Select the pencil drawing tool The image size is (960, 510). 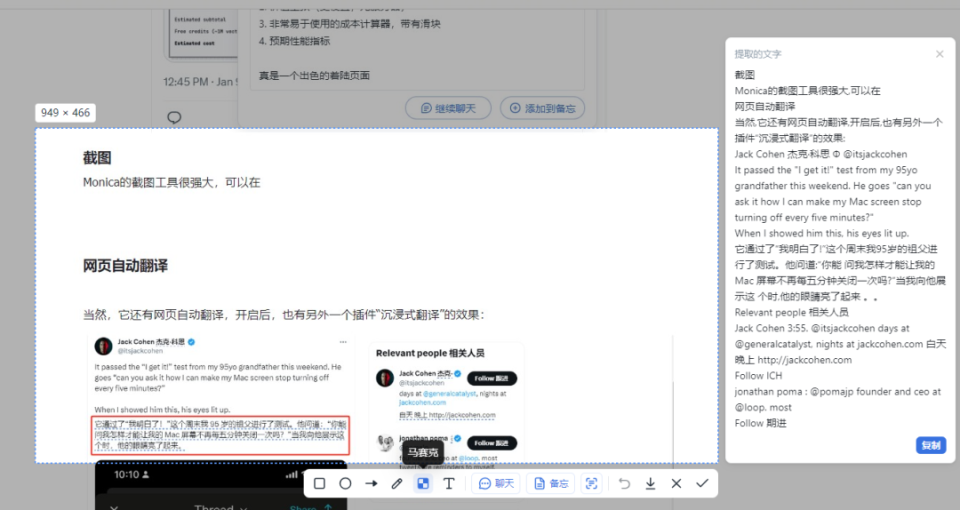coord(397,484)
